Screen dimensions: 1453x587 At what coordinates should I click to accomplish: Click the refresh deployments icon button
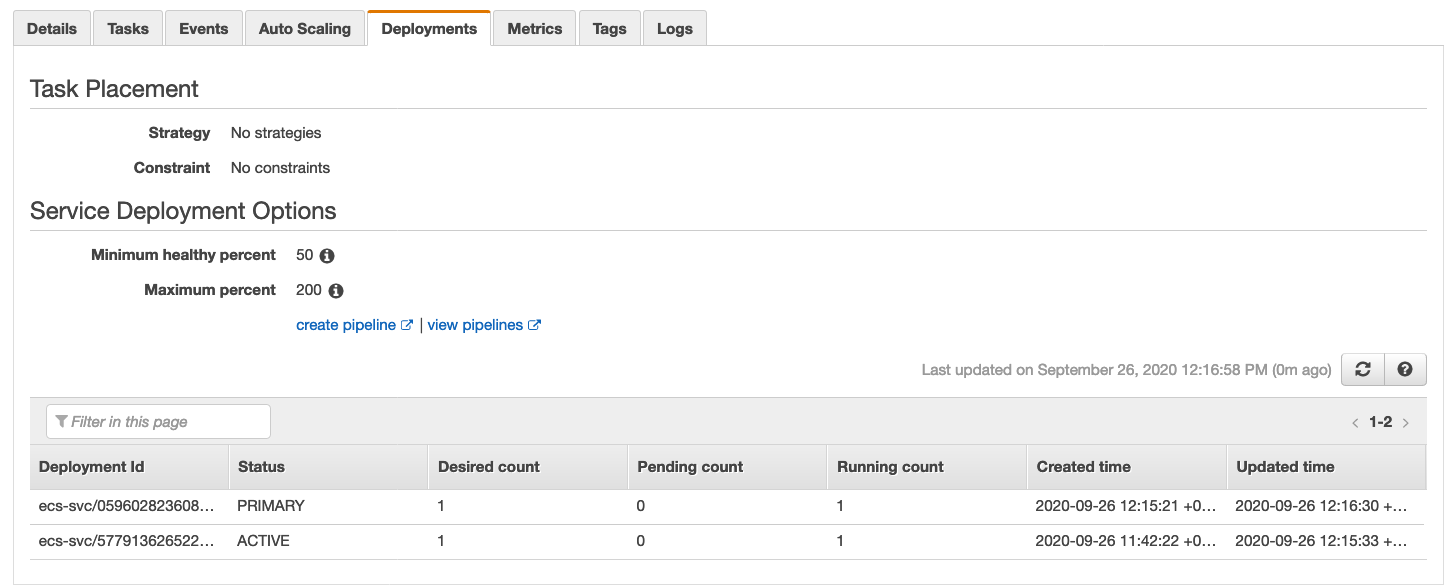[x=1362, y=370]
